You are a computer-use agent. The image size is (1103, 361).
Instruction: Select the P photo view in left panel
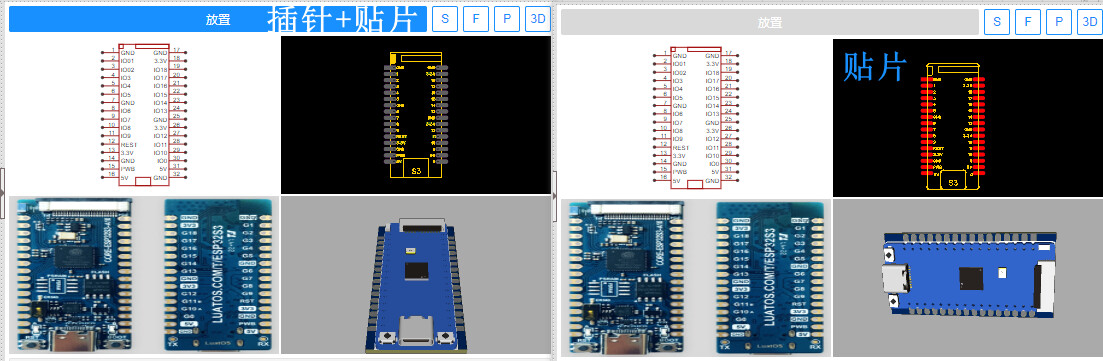click(x=506, y=20)
